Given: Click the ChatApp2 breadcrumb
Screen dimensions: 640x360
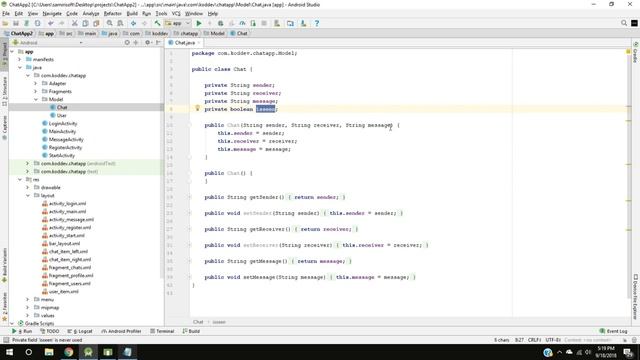Looking at the screenshot, I should [x=18, y=33].
